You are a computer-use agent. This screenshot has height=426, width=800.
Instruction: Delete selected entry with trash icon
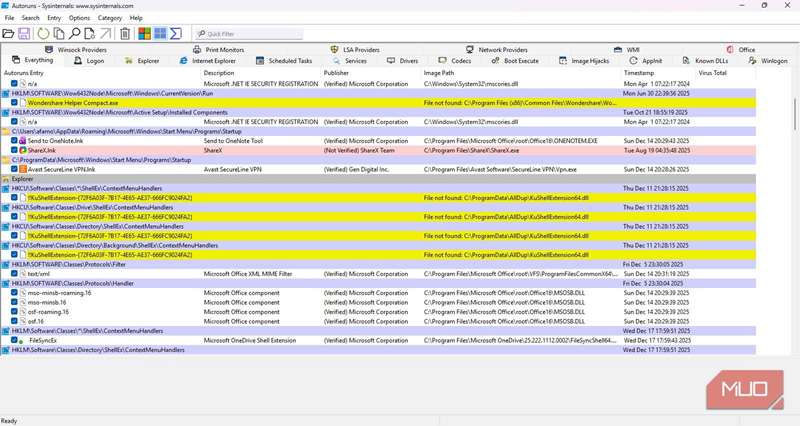[x=125, y=34]
